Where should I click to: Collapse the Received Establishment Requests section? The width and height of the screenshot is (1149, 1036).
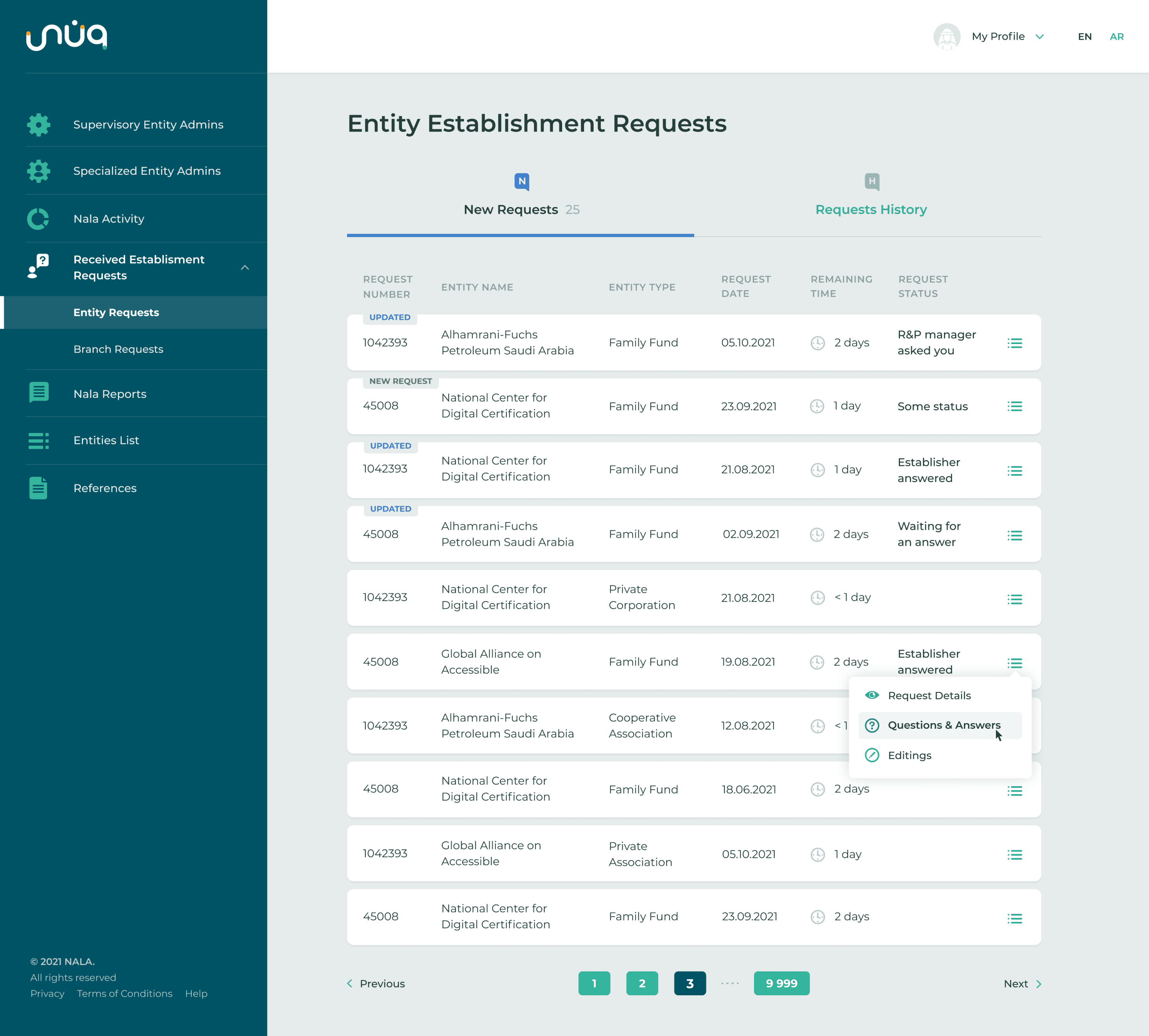tap(245, 267)
